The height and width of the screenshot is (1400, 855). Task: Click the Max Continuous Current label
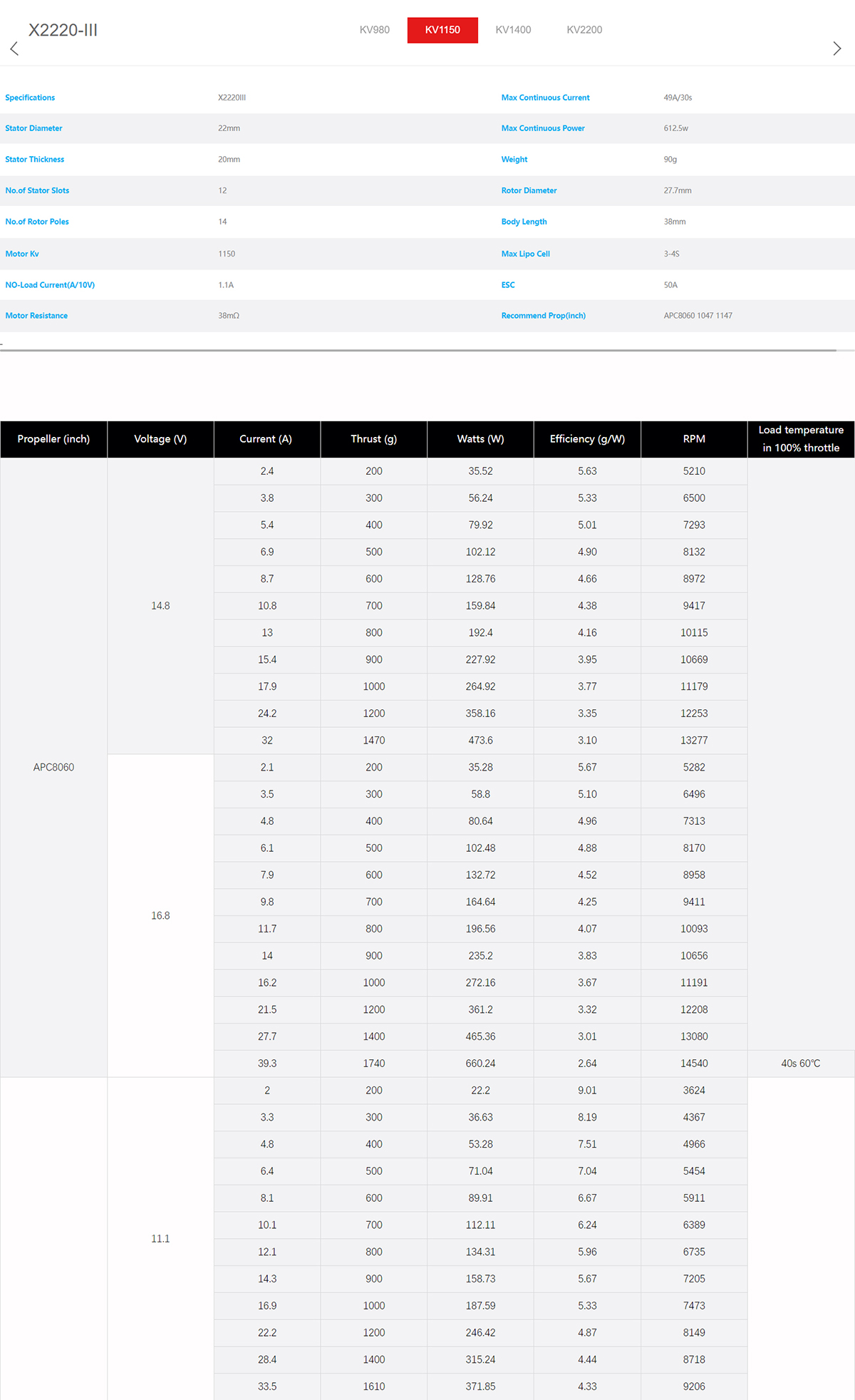coord(545,98)
